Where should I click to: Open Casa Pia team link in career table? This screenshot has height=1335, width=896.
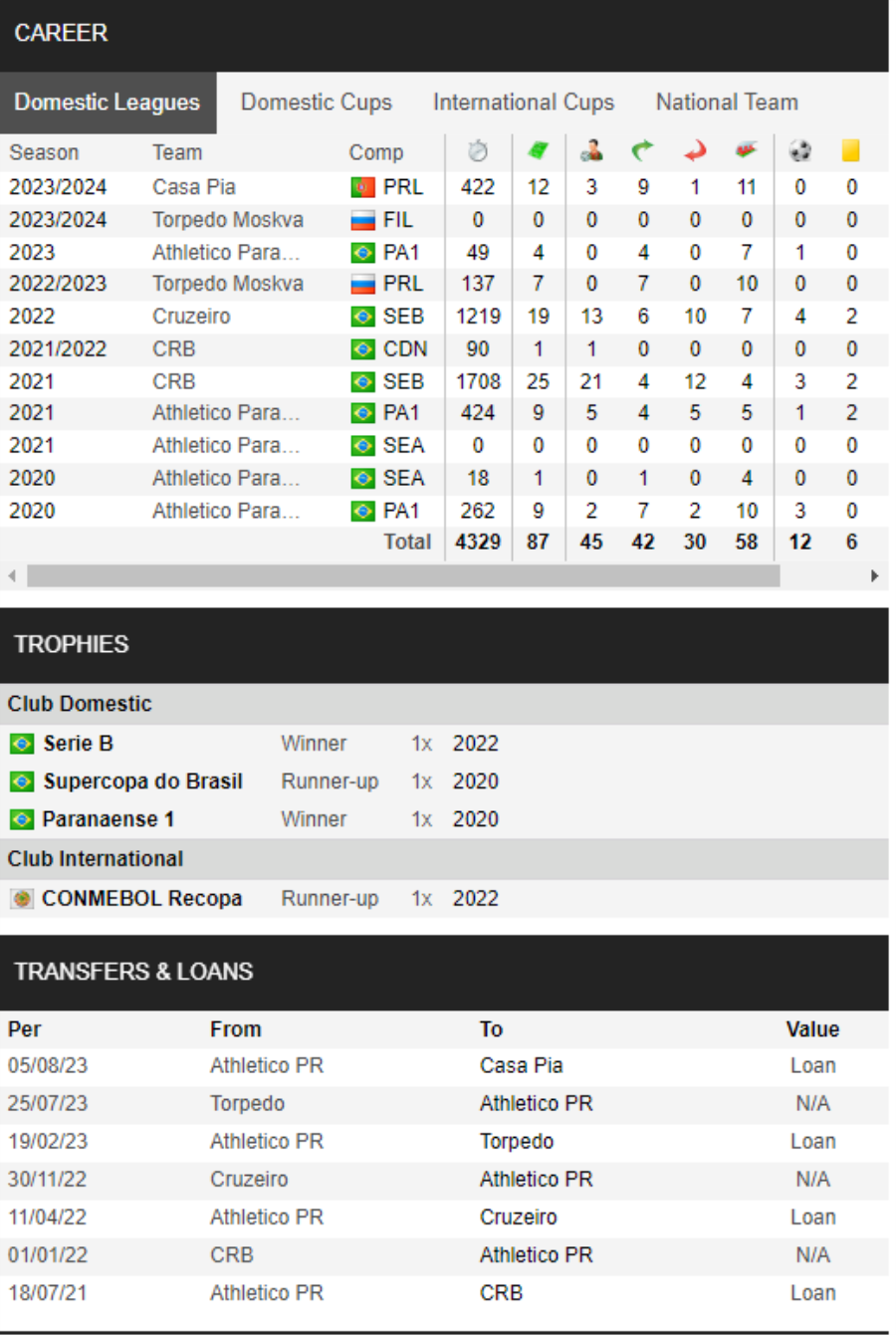[x=194, y=187]
